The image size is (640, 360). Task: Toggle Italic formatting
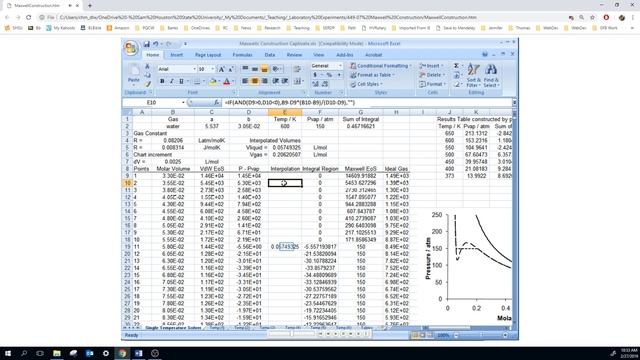(171, 81)
